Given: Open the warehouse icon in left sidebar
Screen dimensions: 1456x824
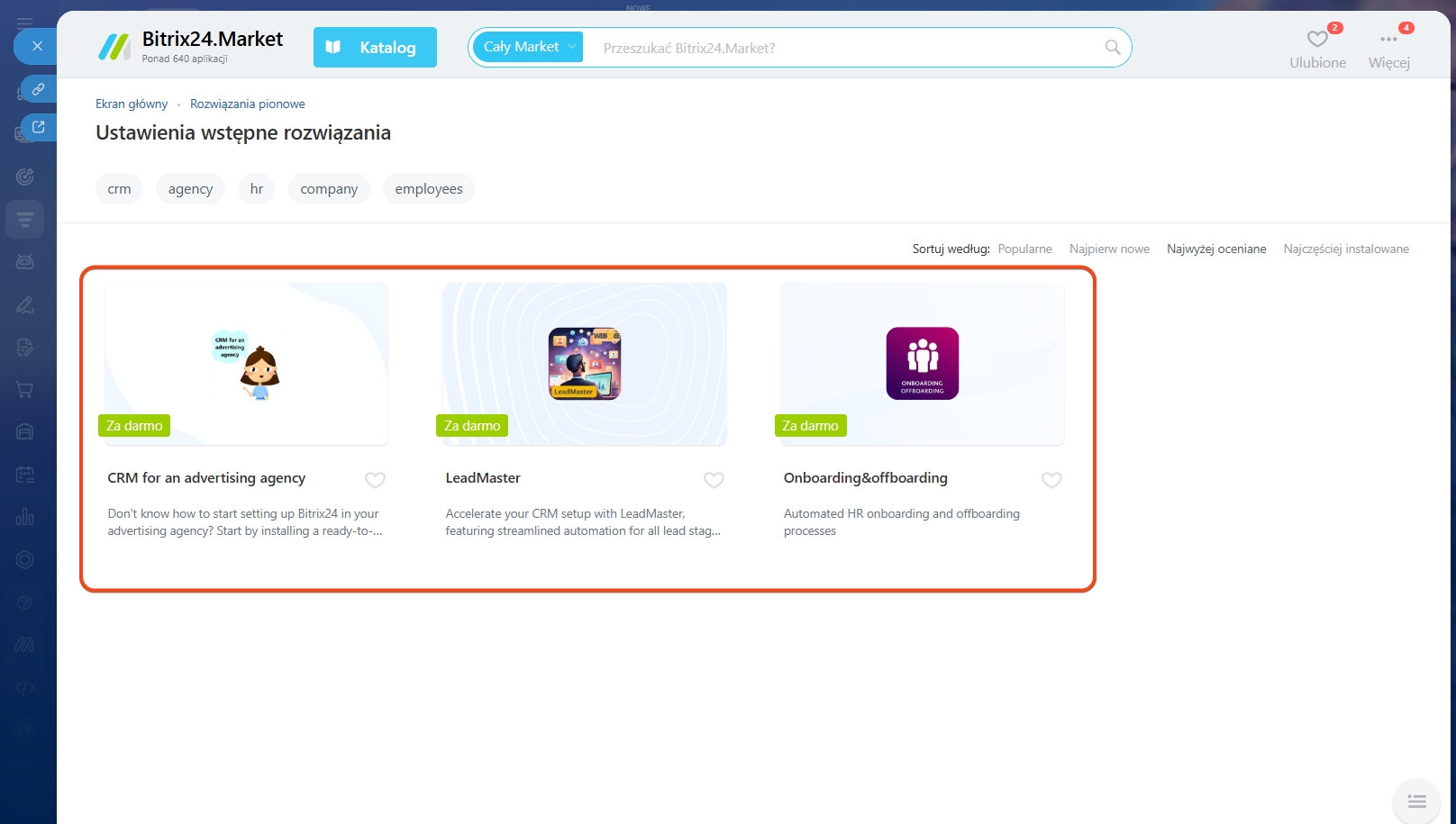Looking at the screenshot, I should (x=25, y=432).
